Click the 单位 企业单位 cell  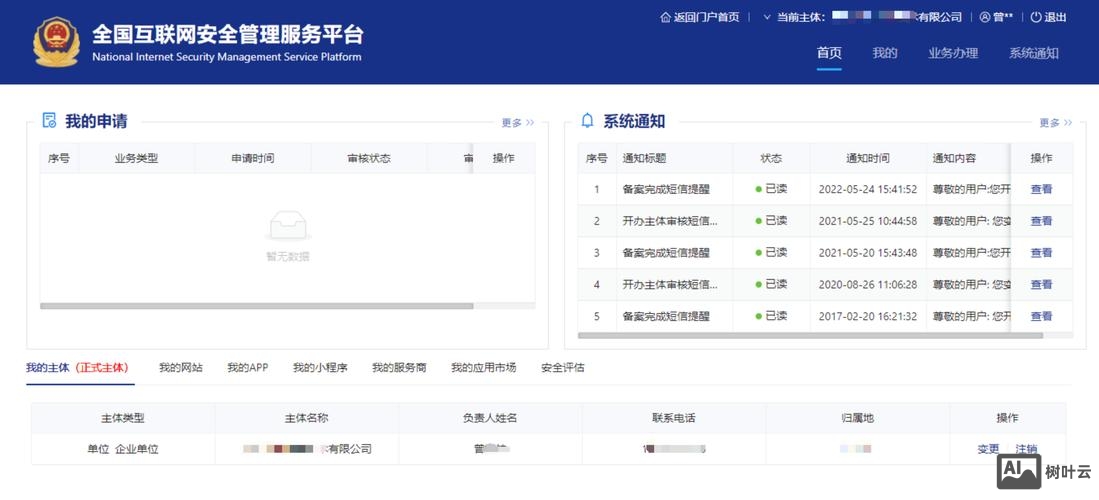[123, 449]
